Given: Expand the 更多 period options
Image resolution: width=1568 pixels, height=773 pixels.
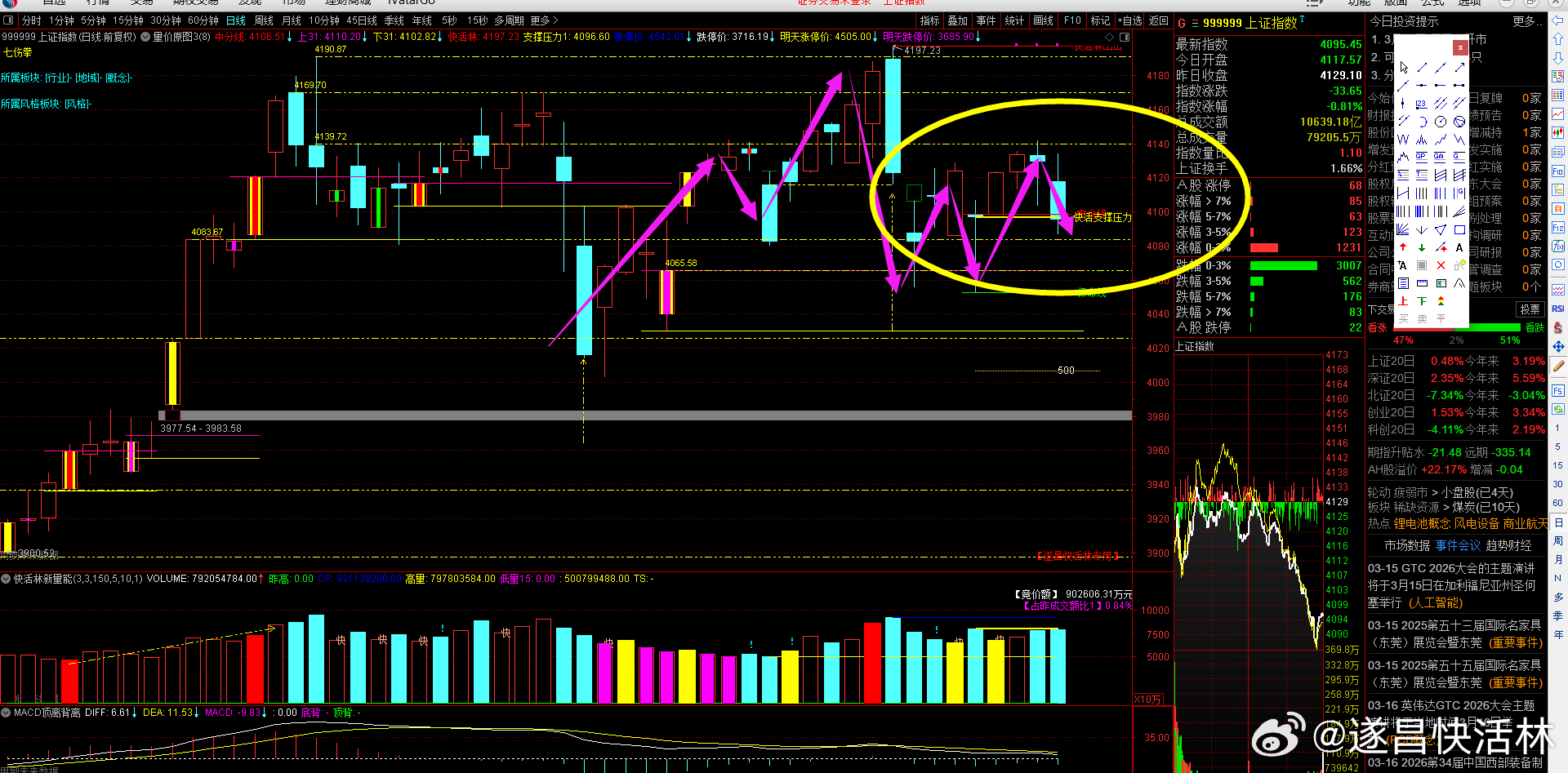Looking at the screenshot, I should point(544,20).
